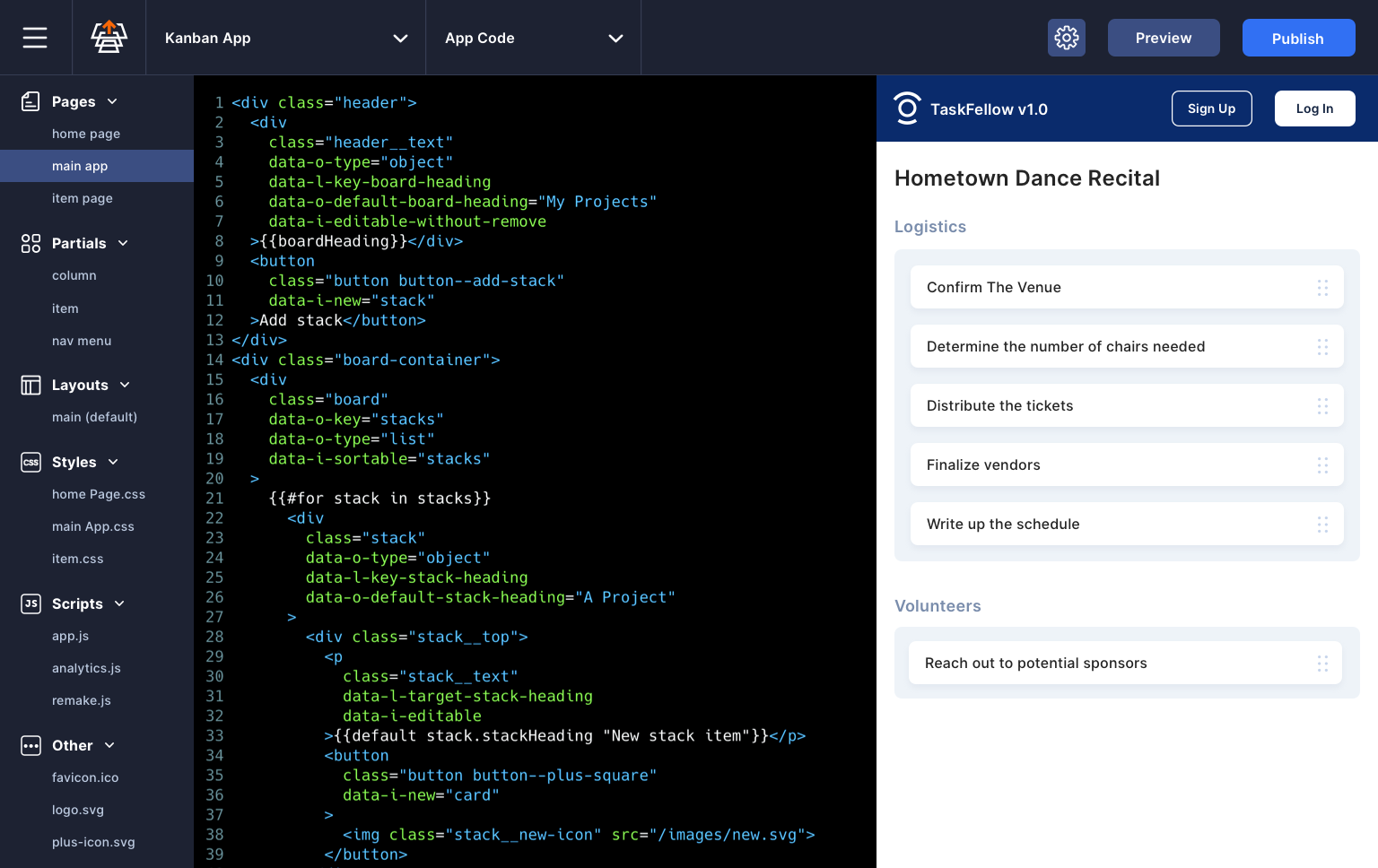Select the item page file
The image size is (1378, 868).
point(81,198)
